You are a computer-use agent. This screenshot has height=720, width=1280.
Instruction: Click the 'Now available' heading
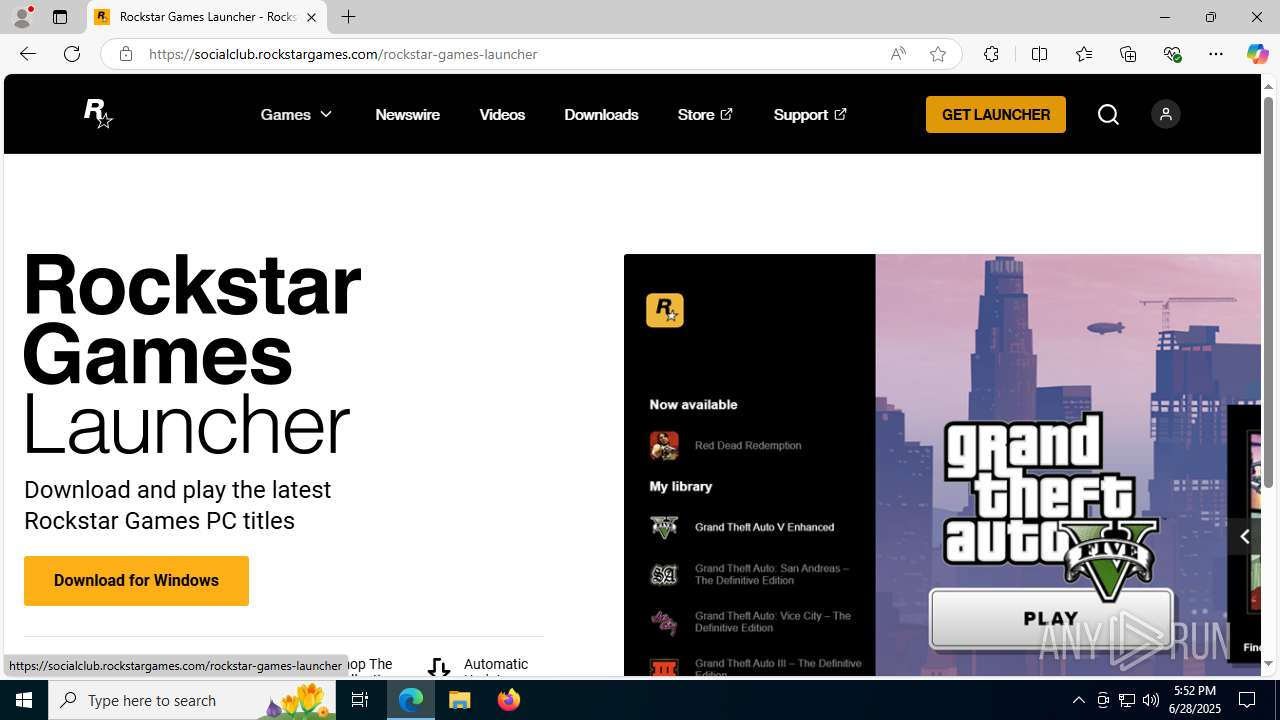pyautogui.click(x=693, y=404)
